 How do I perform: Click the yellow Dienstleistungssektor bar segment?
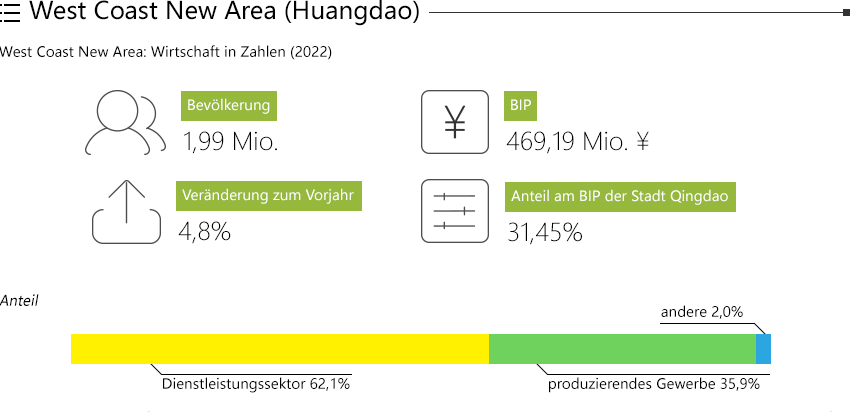tap(280, 349)
